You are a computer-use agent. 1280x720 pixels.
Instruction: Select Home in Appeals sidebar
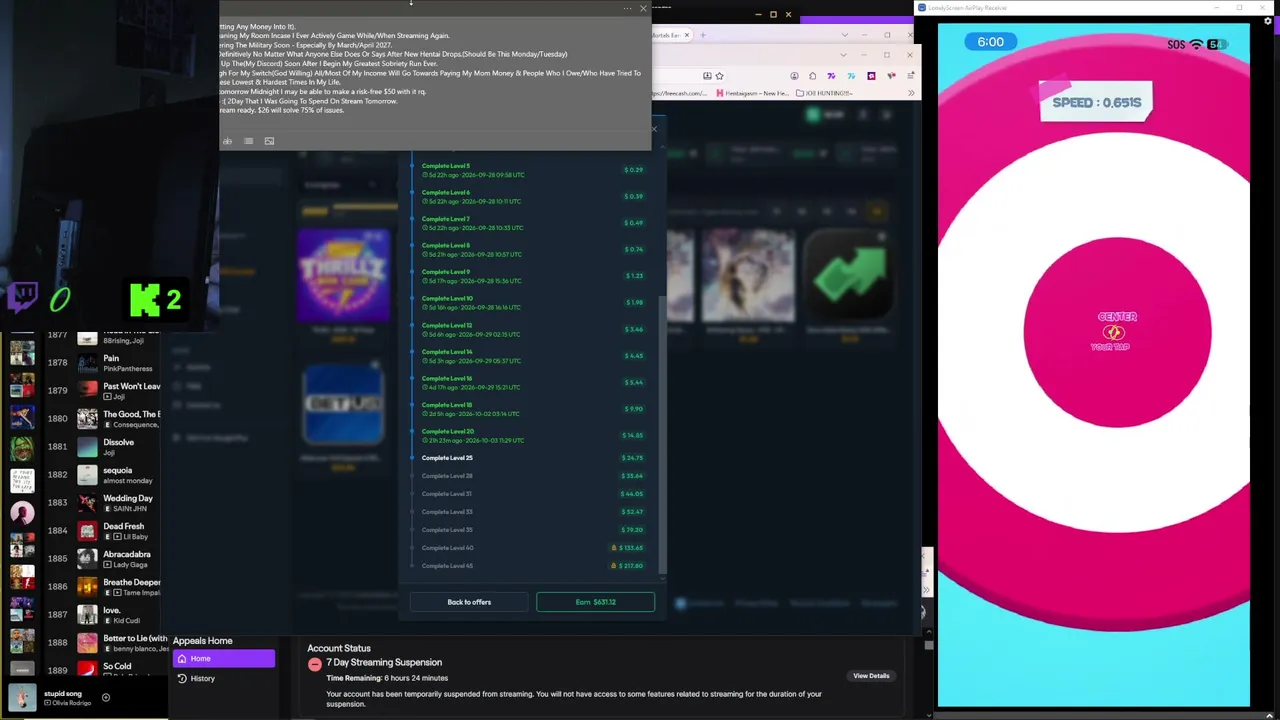click(224, 658)
